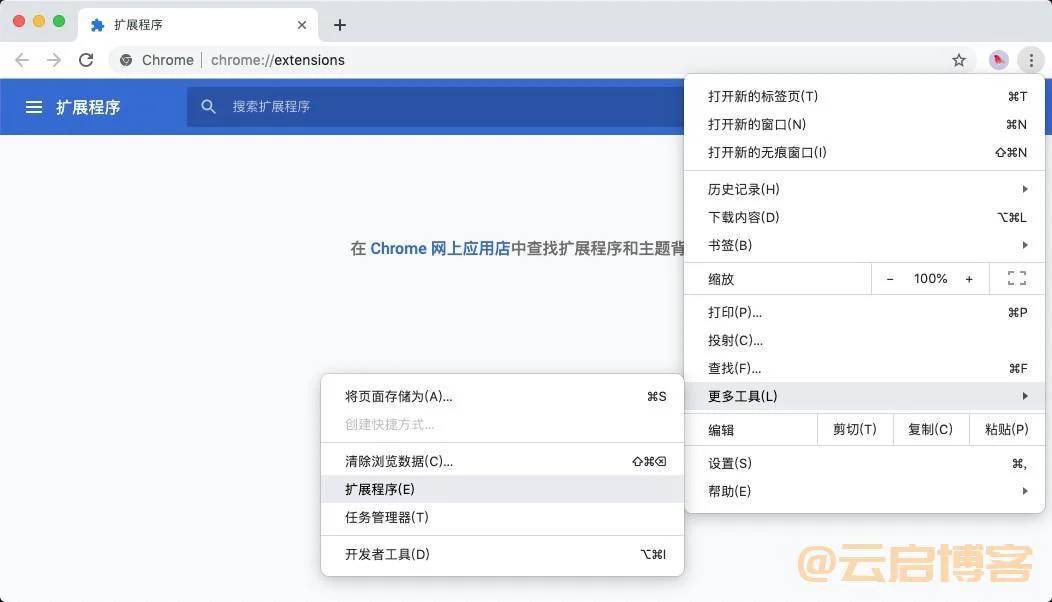
Task: Reload the extensions page
Action: [86, 60]
